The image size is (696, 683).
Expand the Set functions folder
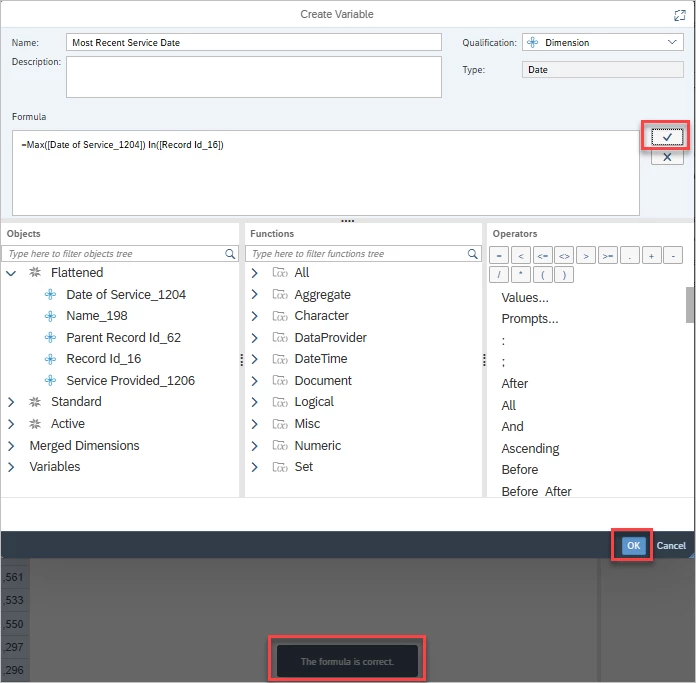(x=255, y=467)
